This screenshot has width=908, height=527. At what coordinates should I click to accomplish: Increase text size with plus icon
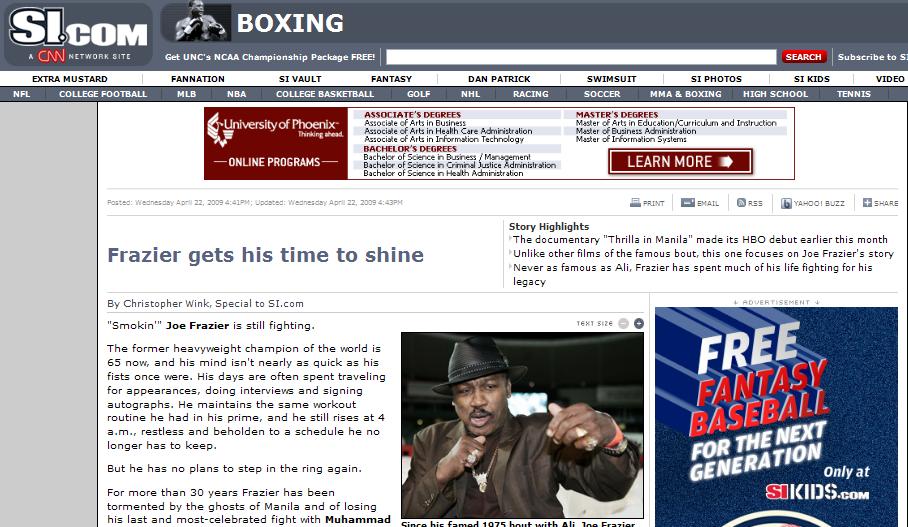coord(638,323)
